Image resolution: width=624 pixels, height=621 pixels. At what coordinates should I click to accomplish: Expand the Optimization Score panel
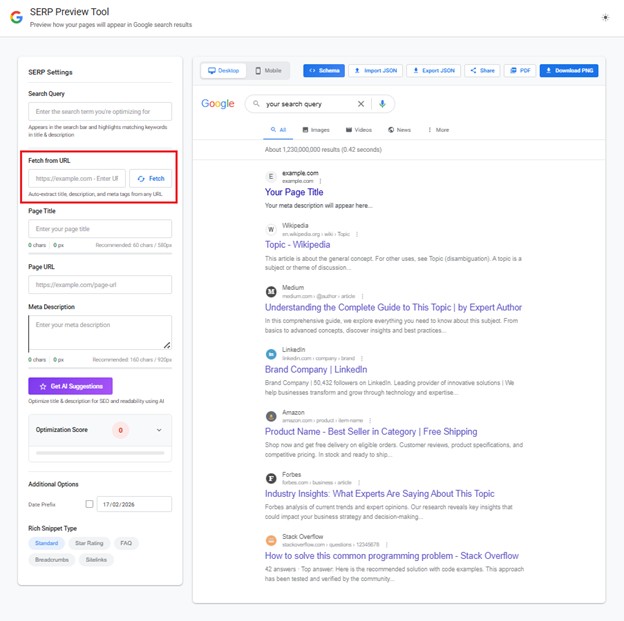point(159,430)
